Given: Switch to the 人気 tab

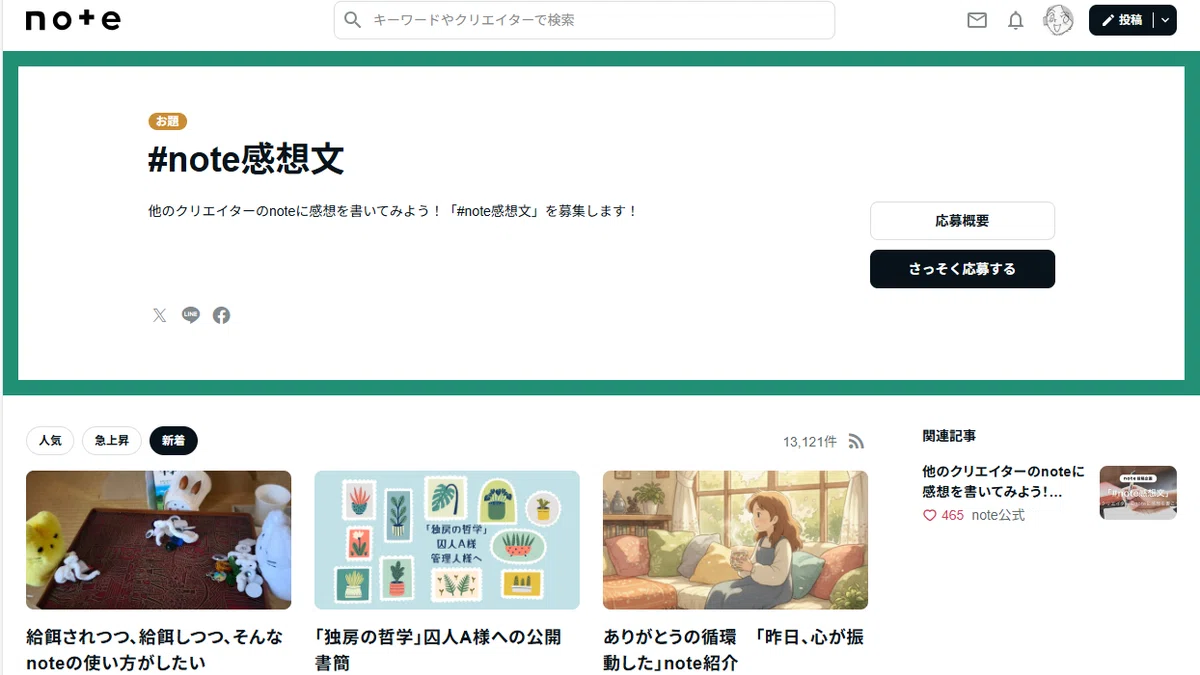Looking at the screenshot, I should click(x=50, y=440).
